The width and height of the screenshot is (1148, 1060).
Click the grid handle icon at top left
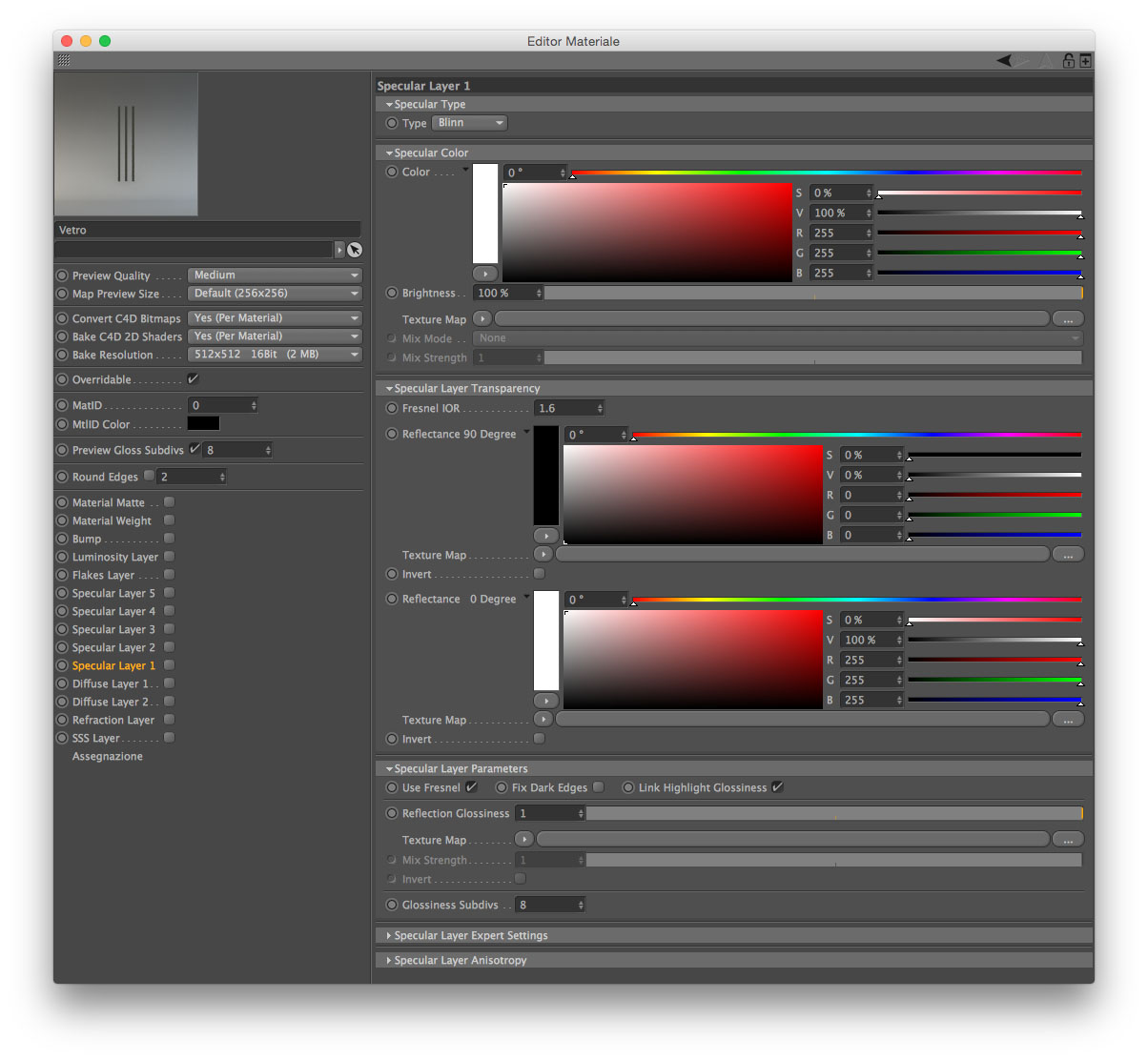point(64,60)
